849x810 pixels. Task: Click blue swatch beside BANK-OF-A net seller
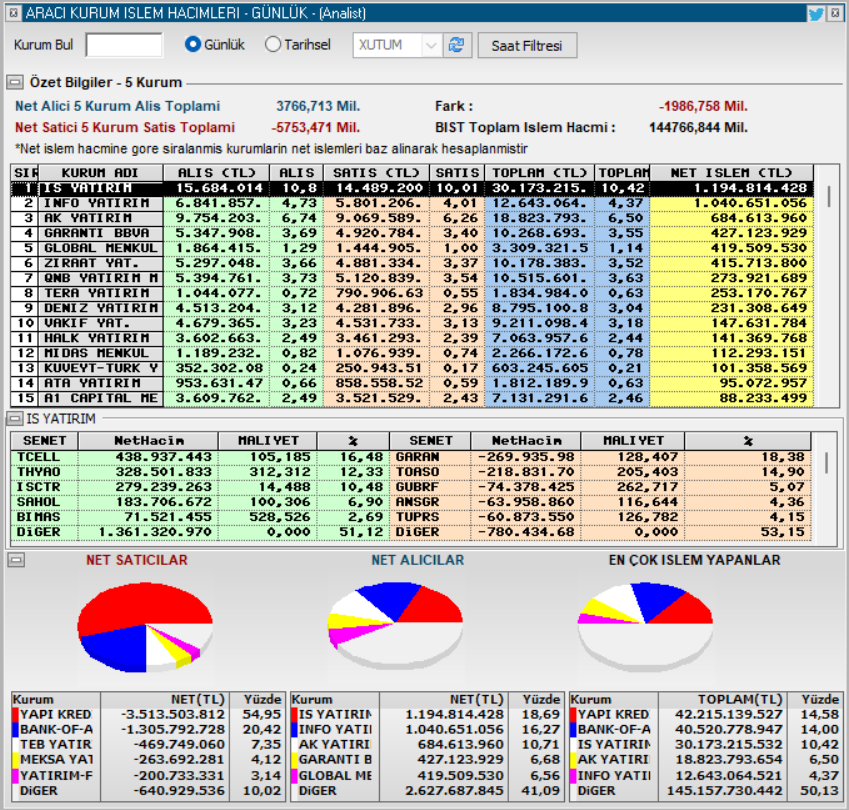tap(16, 730)
